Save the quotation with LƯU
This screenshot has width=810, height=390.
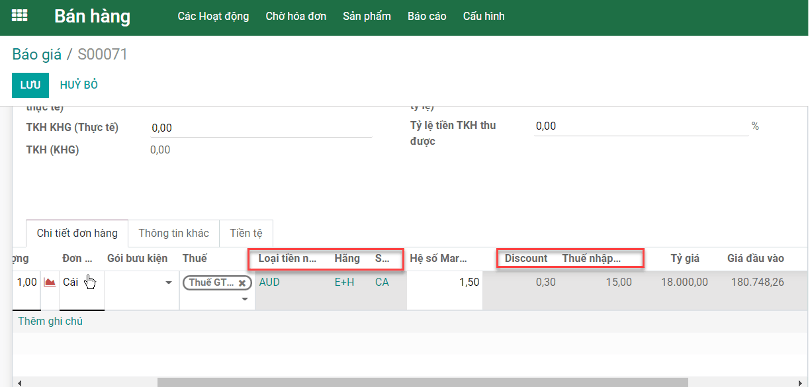[30, 85]
